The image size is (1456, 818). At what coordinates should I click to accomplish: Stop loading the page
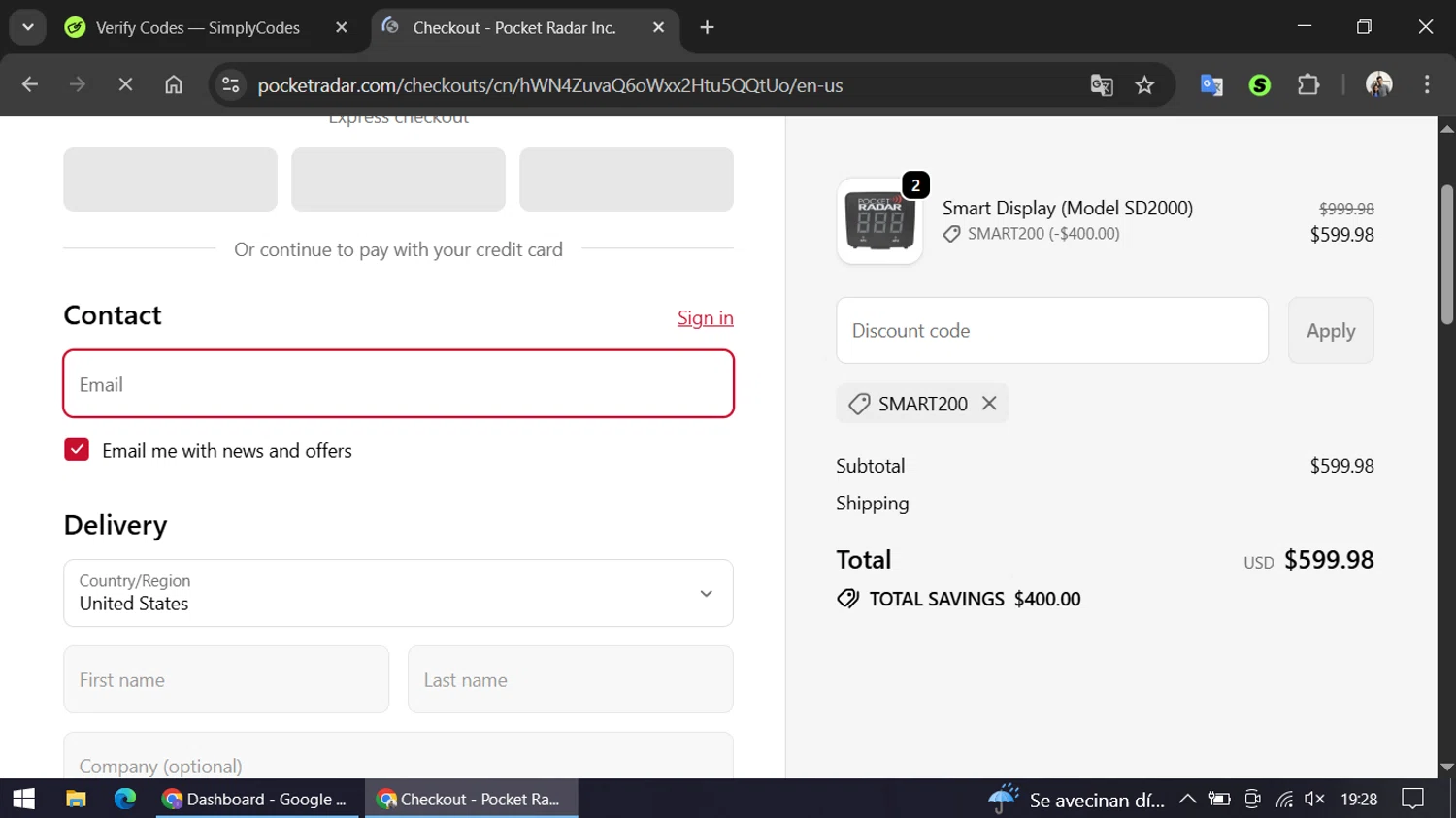(x=125, y=85)
